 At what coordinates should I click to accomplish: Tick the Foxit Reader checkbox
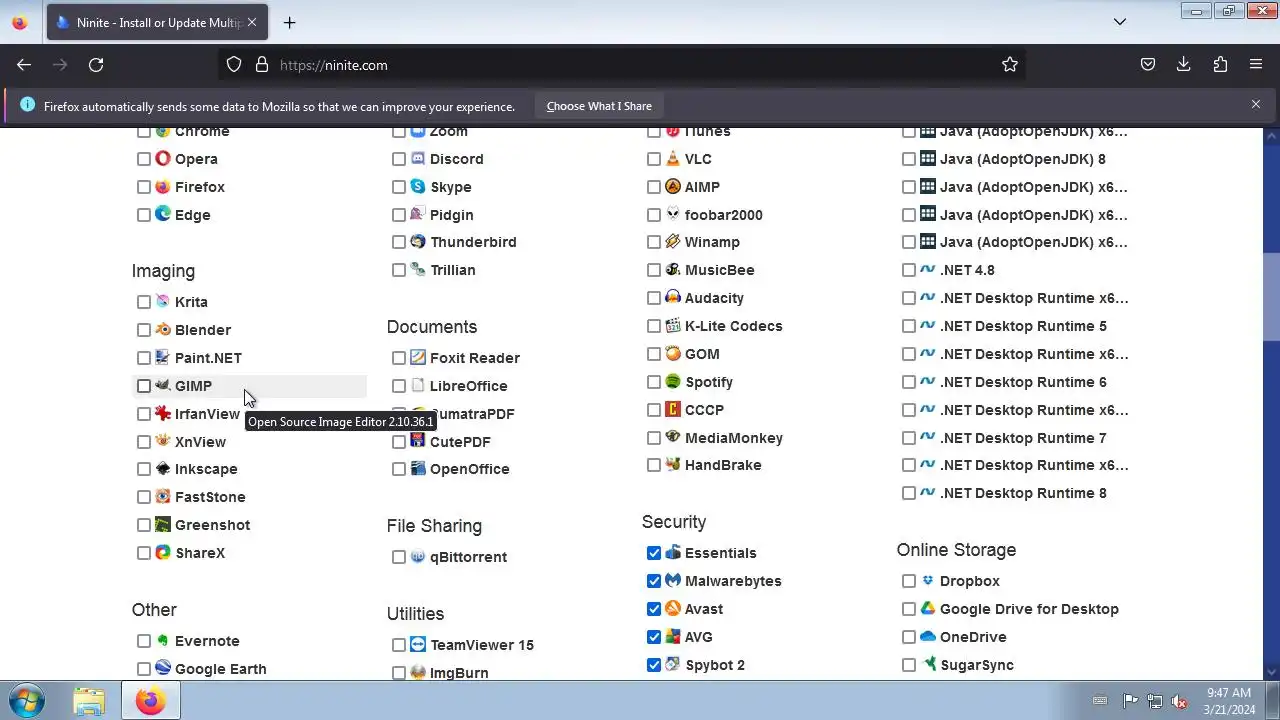point(399,358)
